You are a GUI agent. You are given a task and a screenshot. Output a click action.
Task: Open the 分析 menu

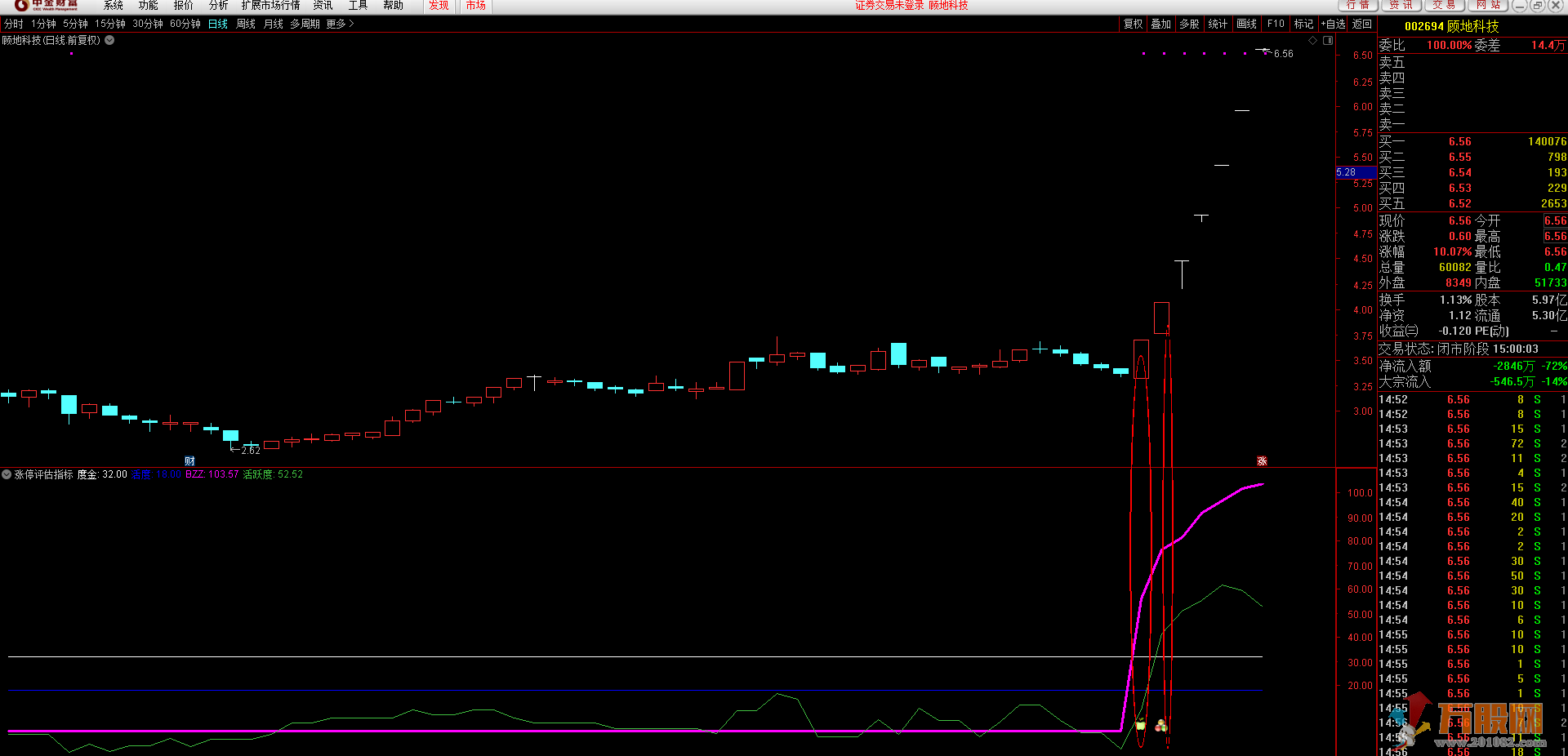coord(218,5)
